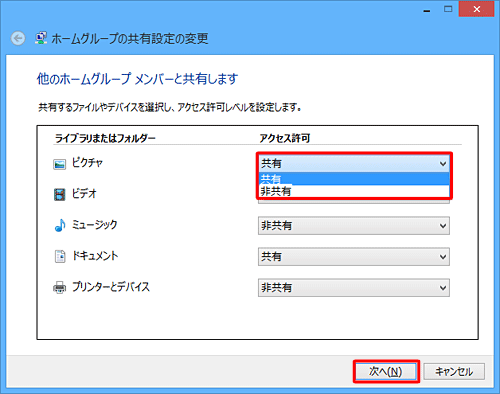Open the ミュージック access dropdown

pyautogui.click(x=354, y=226)
